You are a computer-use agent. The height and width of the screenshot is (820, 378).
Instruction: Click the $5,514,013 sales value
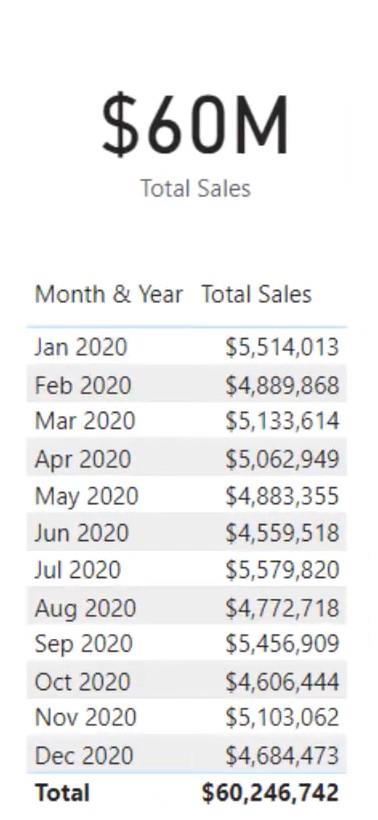click(x=282, y=347)
